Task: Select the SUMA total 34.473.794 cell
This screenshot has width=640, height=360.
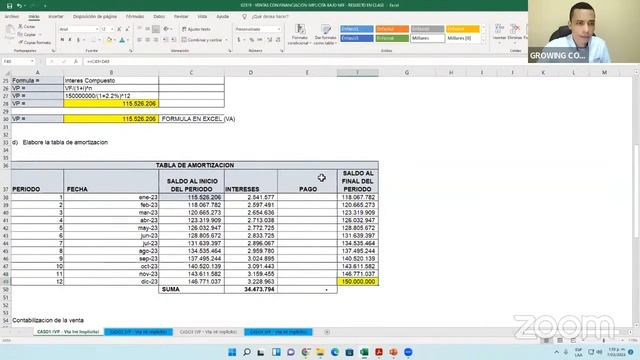Action: (x=251, y=289)
